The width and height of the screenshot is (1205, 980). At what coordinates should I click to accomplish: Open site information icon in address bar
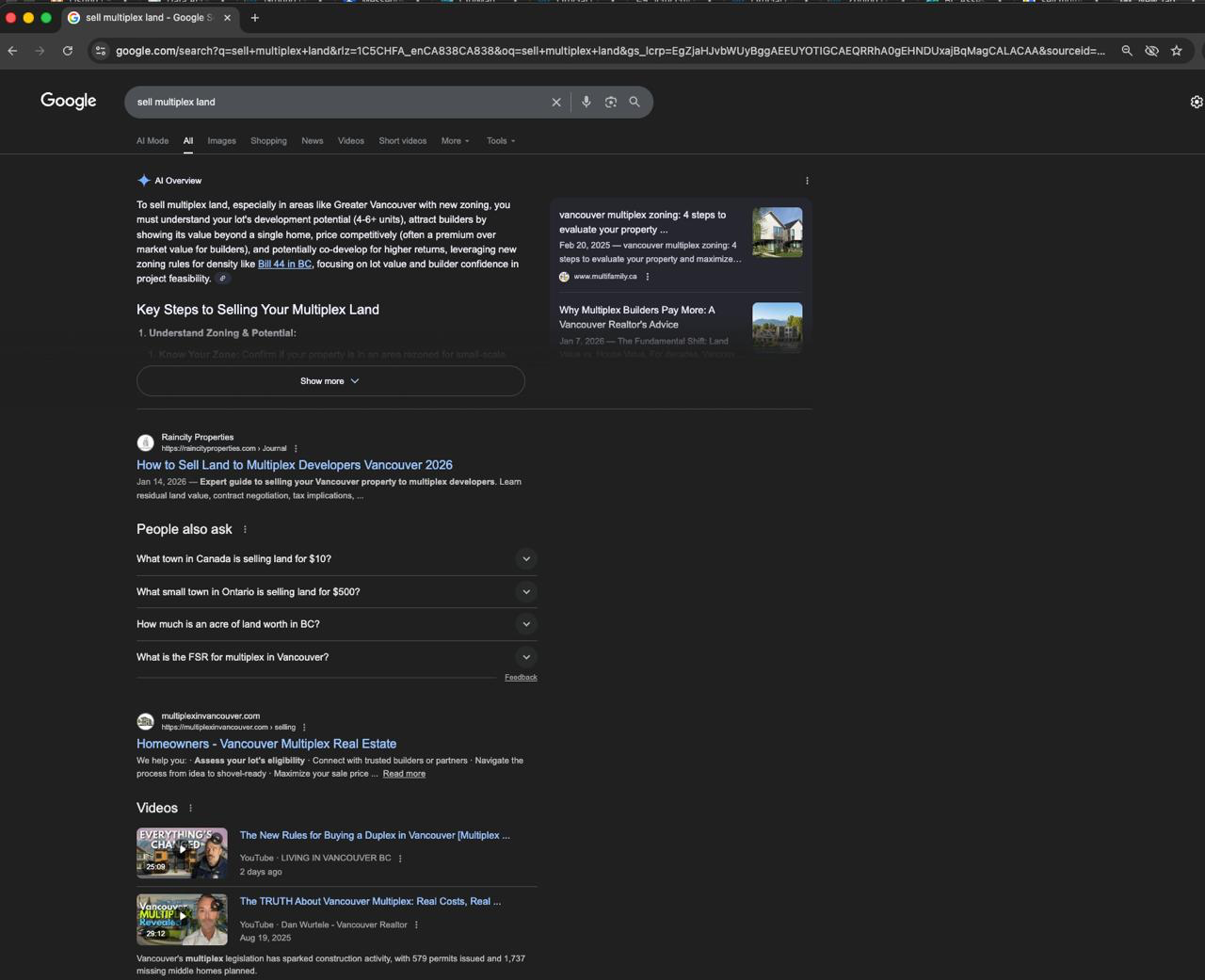tap(101, 51)
